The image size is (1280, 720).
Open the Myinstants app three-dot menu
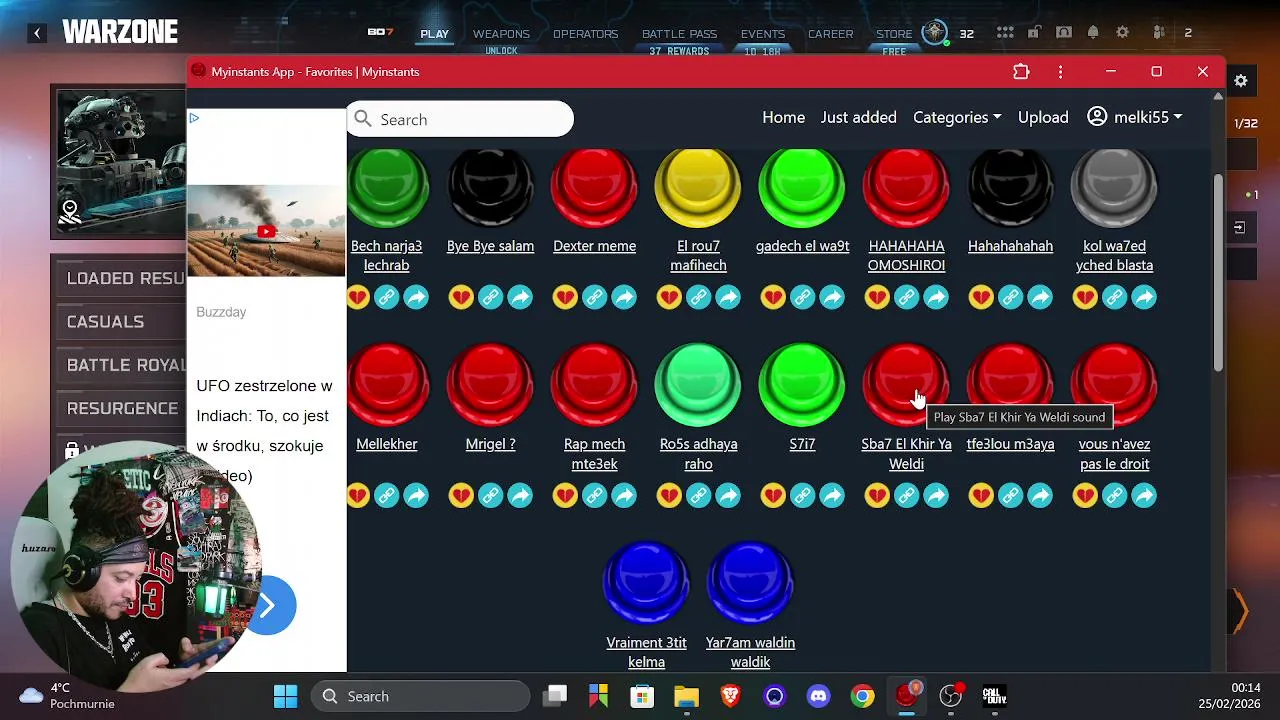tap(1061, 72)
